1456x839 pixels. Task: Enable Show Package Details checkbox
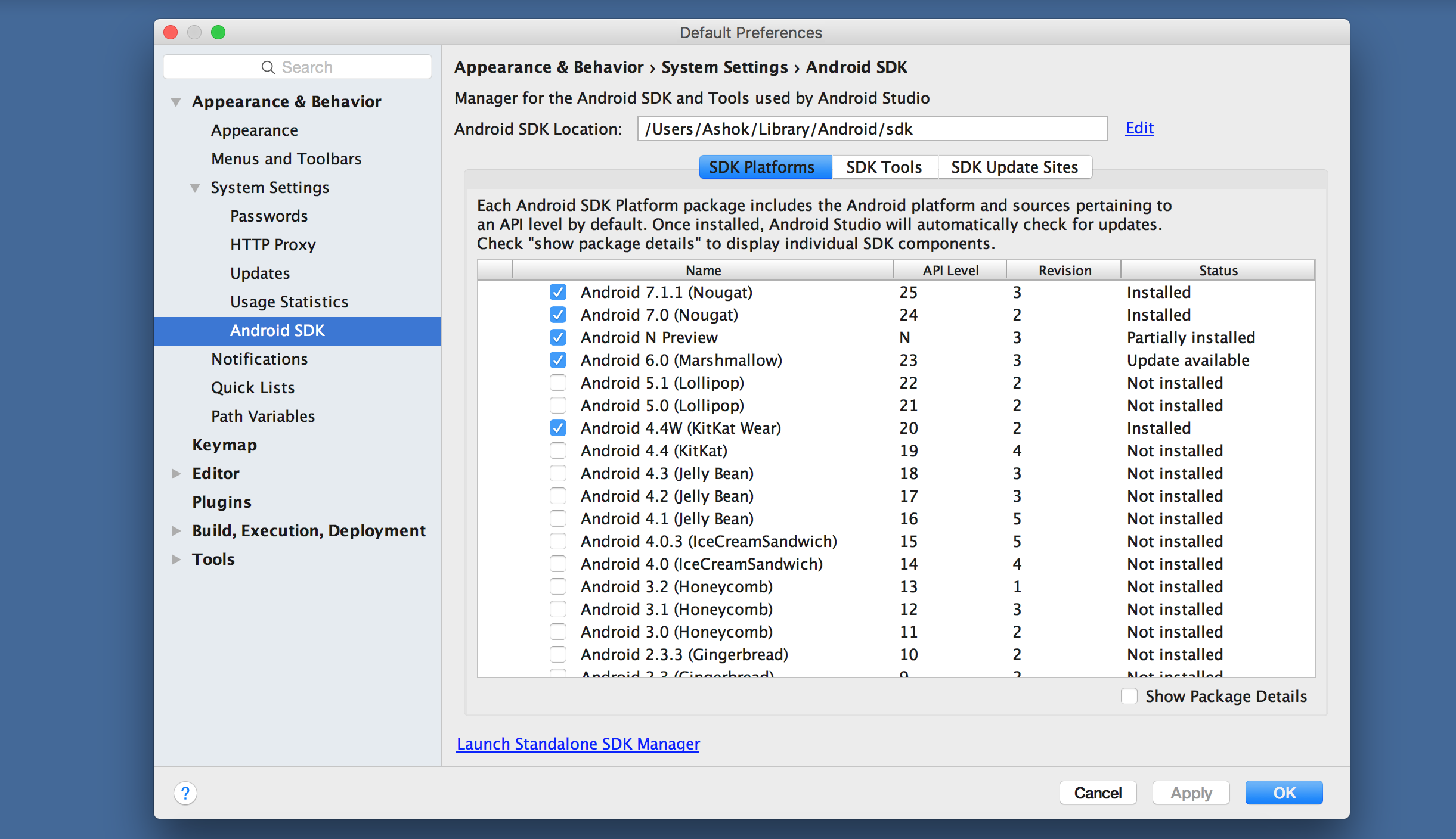pos(1129,696)
